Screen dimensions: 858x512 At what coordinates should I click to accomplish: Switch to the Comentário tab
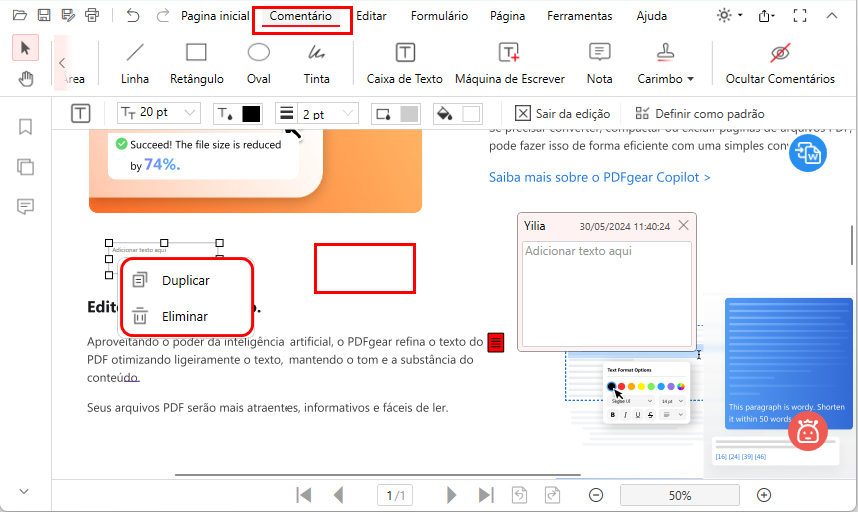[x=300, y=16]
